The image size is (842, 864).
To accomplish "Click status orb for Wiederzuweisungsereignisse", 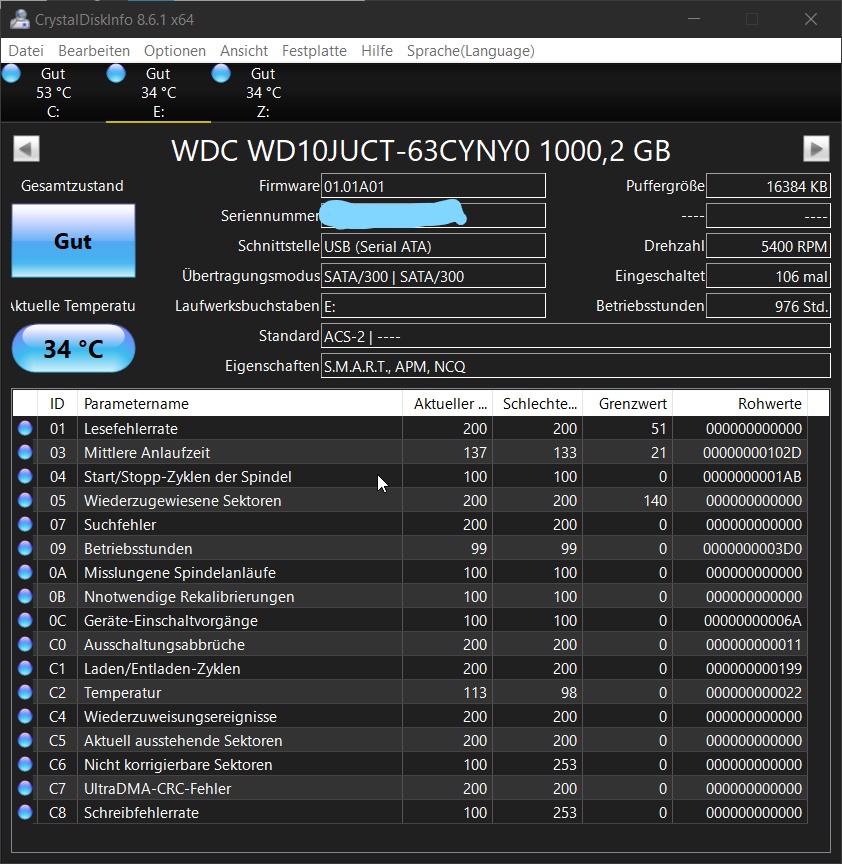I will 25,716.
